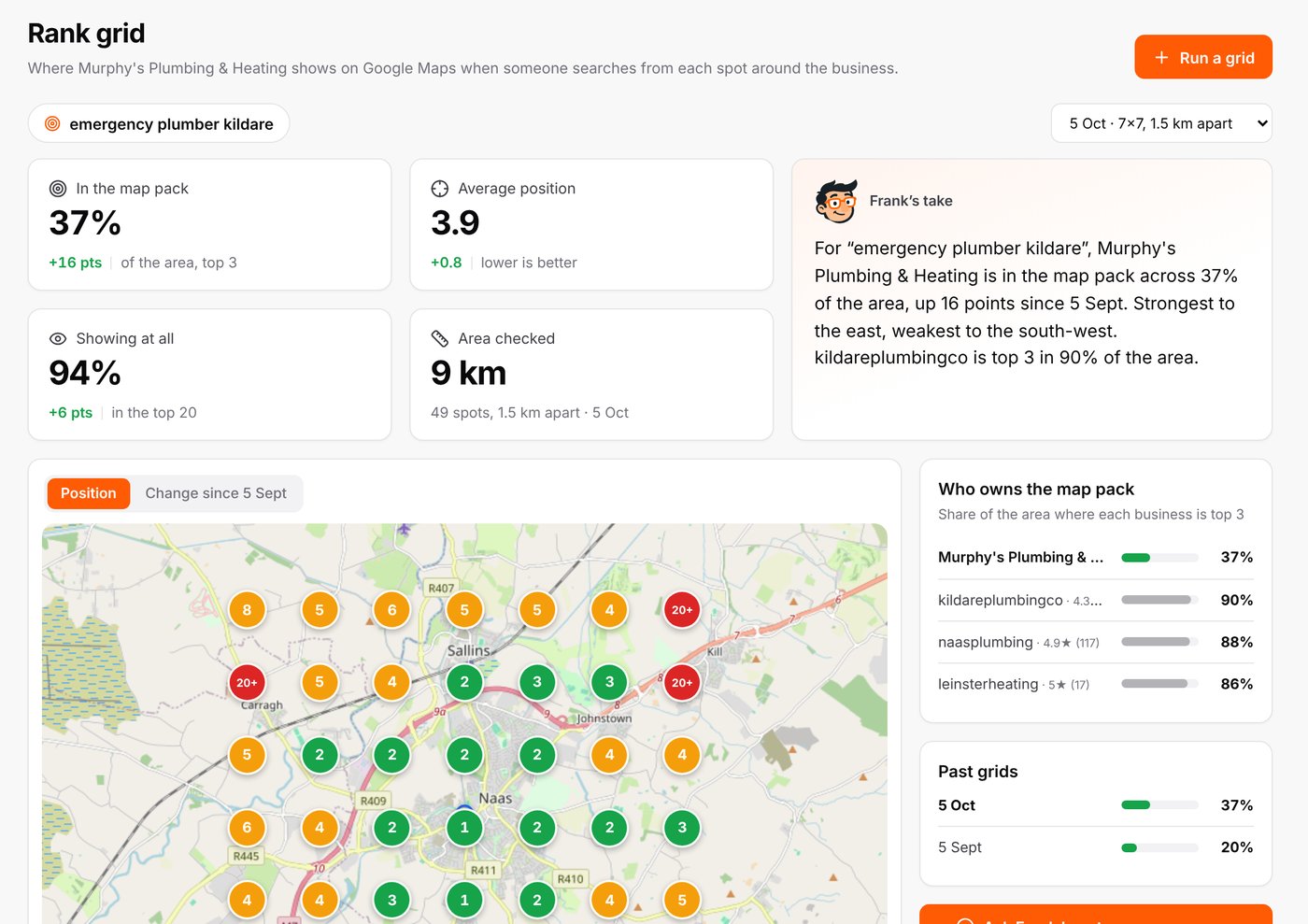Image resolution: width=1308 pixels, height=924 pixels.
Task: Click the 20% value in 5 Sept row
Action: [1237, 847]
